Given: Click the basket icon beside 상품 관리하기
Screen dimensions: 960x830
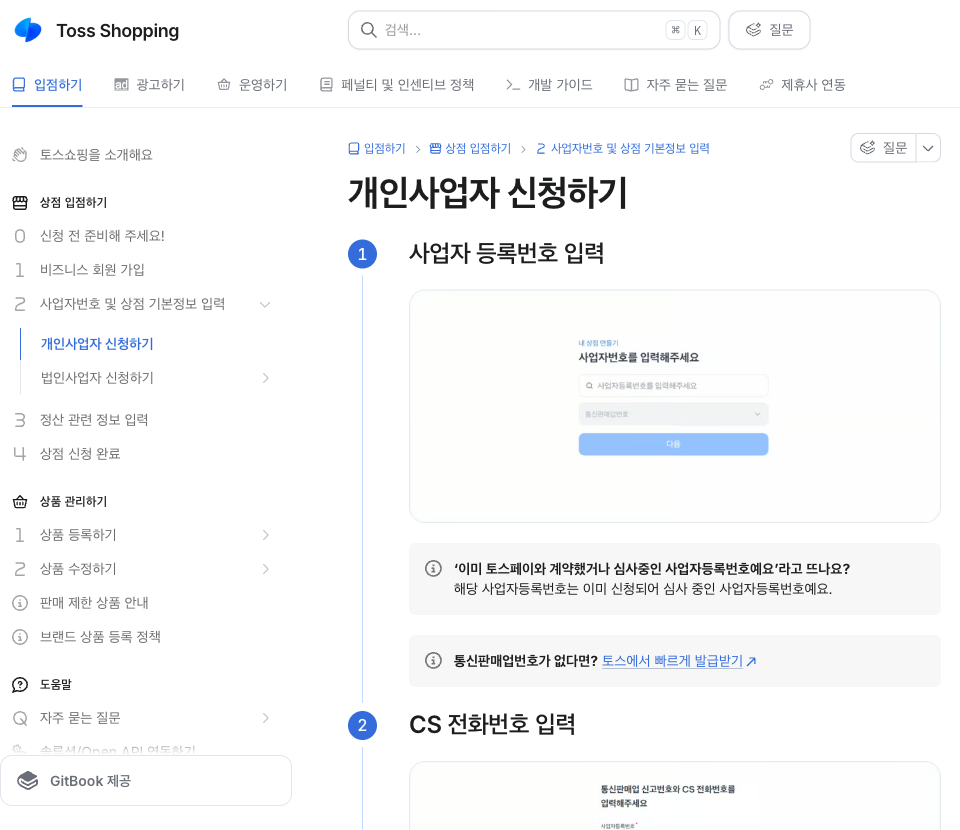Looking at the screenshot, I should [20, 501].
